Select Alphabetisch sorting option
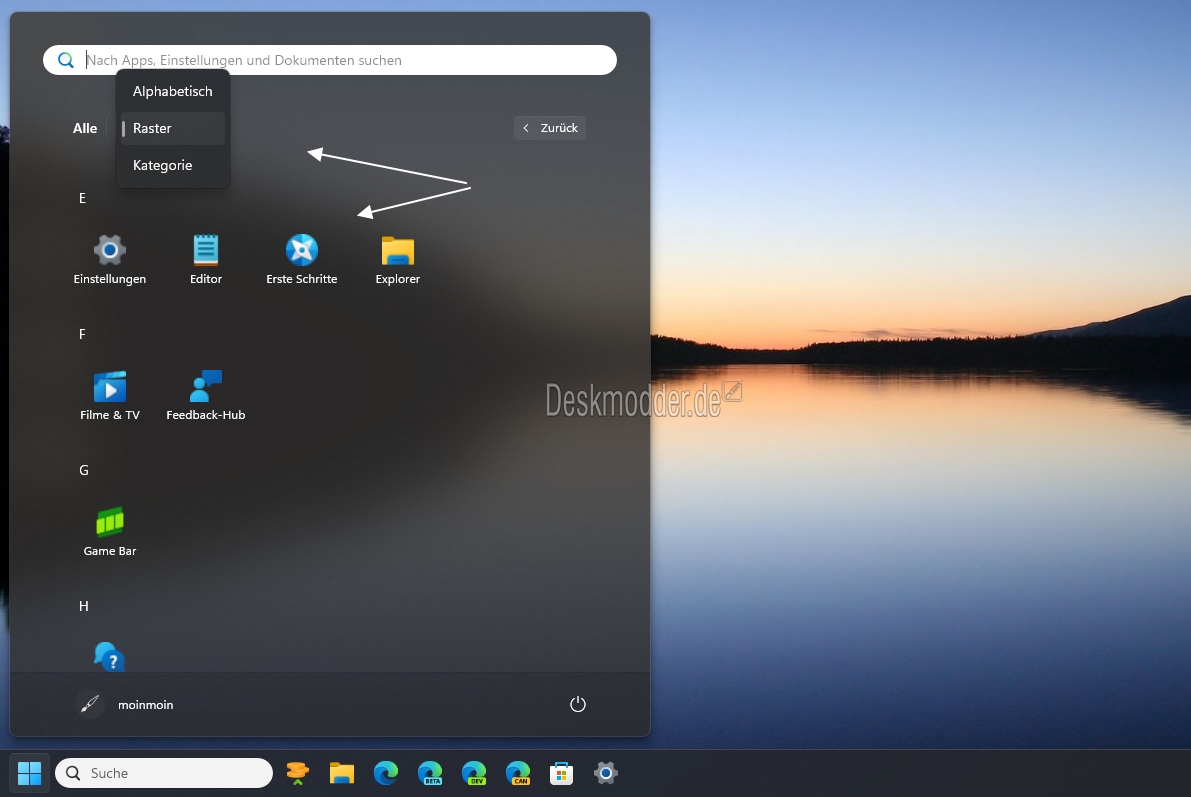The width and height of the screenshot is (1191, 797). tap(172, 91)
